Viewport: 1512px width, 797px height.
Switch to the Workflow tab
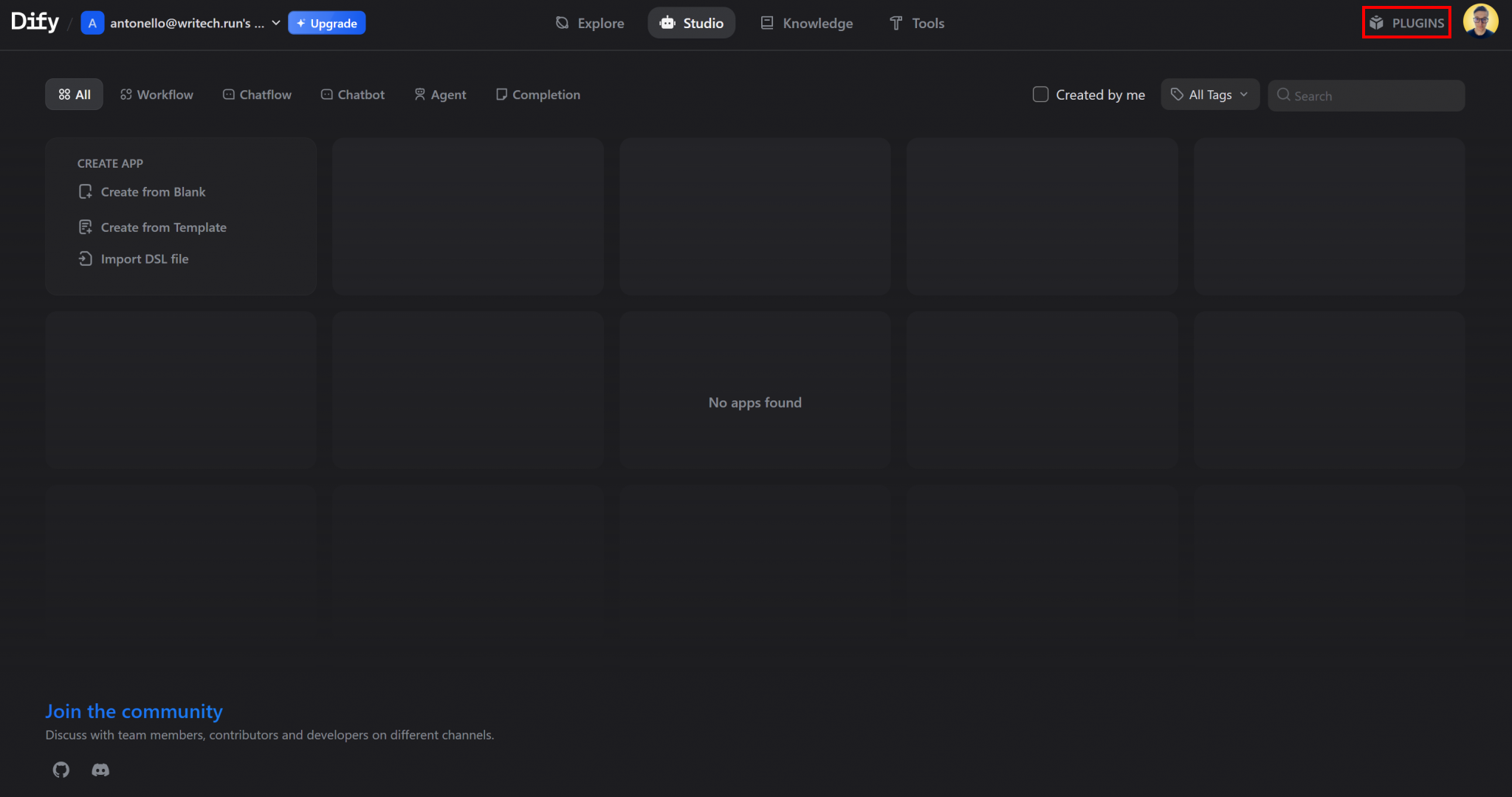click(157, 95)
